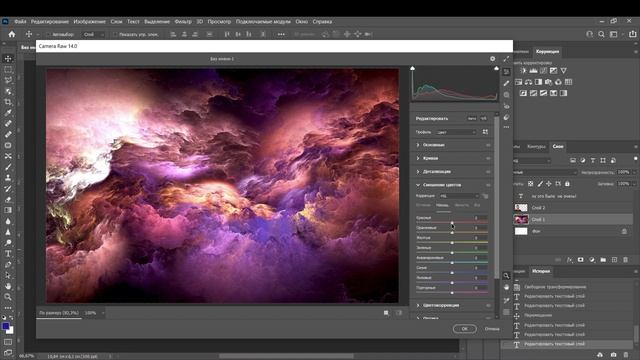Select the Lasso tool
The width and height of the screenshot is (640, 360).
[8, 80]
